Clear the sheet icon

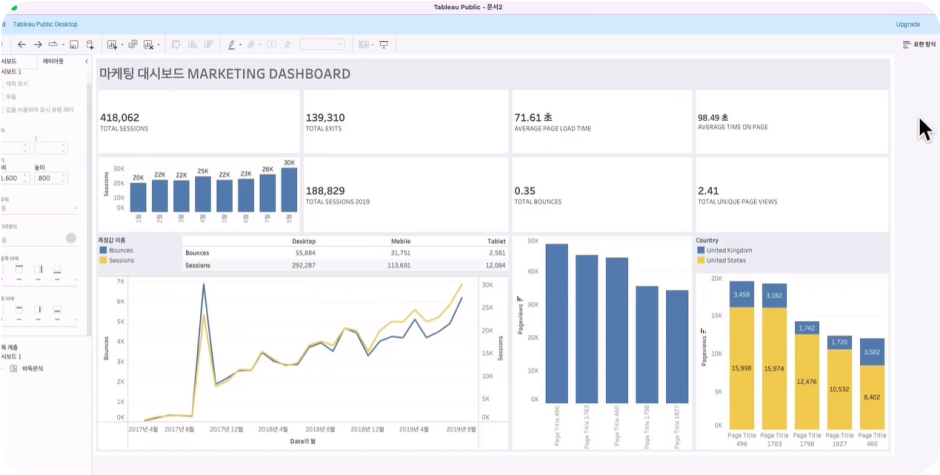pos(148,44)
